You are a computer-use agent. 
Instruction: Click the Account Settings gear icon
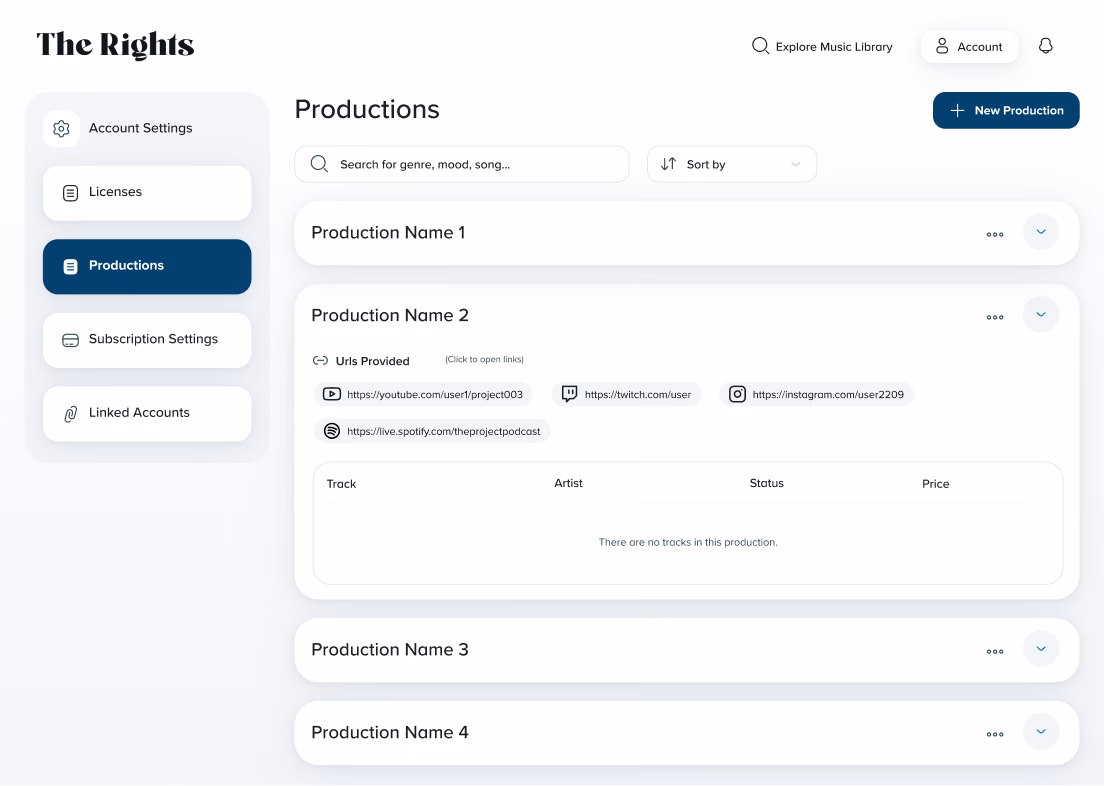tap(61, 129)
